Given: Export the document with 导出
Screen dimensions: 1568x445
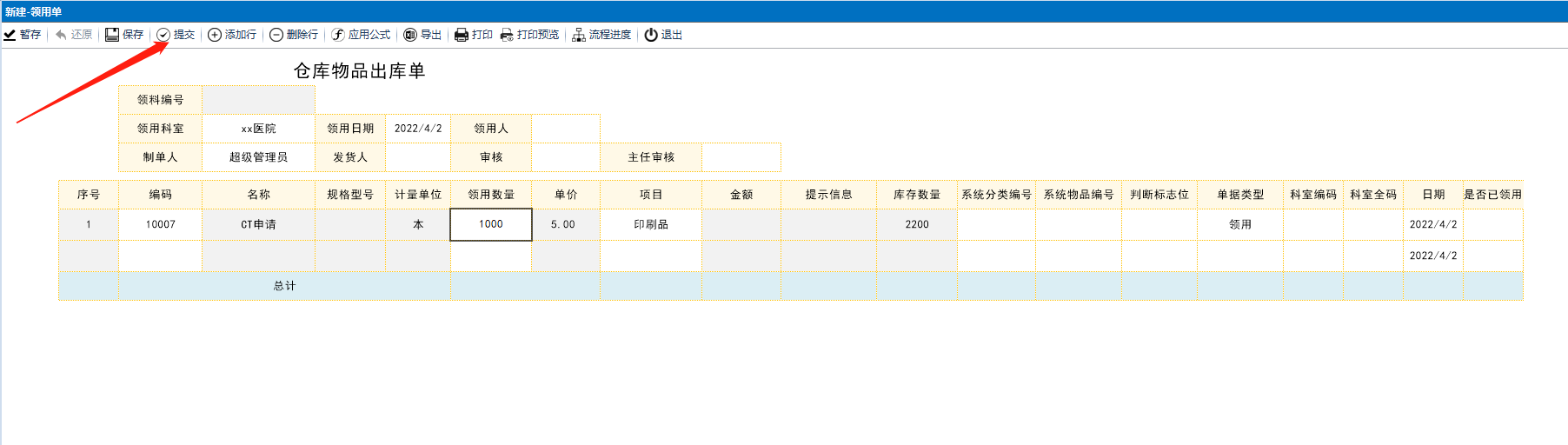Looking at the screenshot, I should pyautogui.click(x=422, y=35).
